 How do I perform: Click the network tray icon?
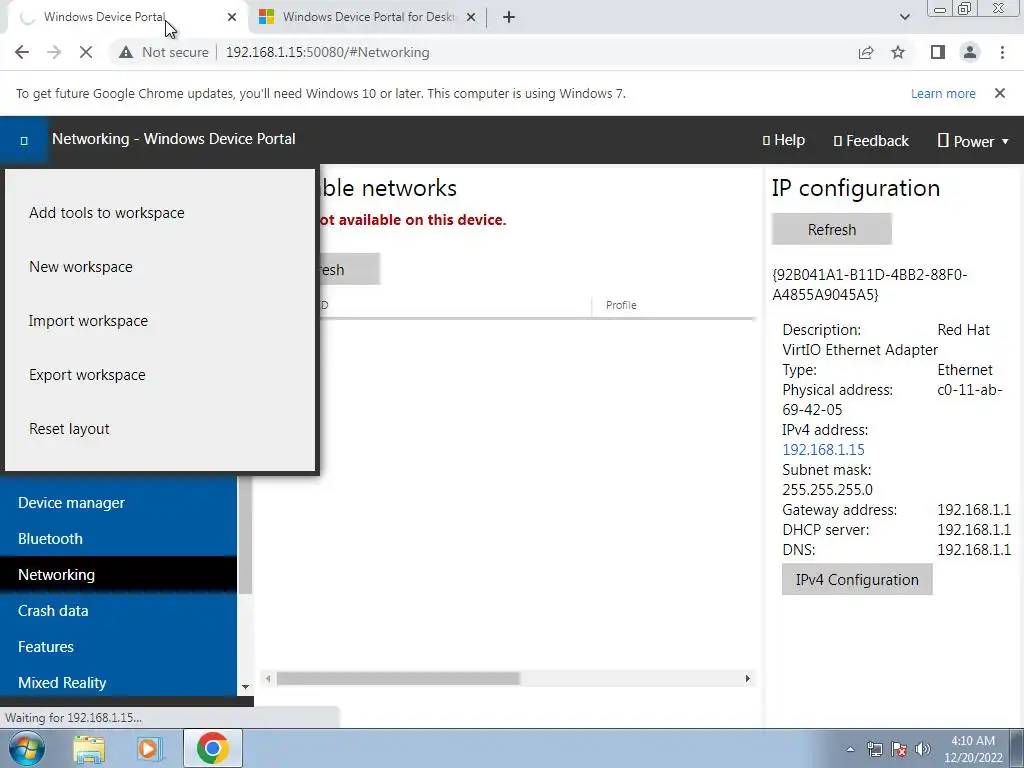874,750
